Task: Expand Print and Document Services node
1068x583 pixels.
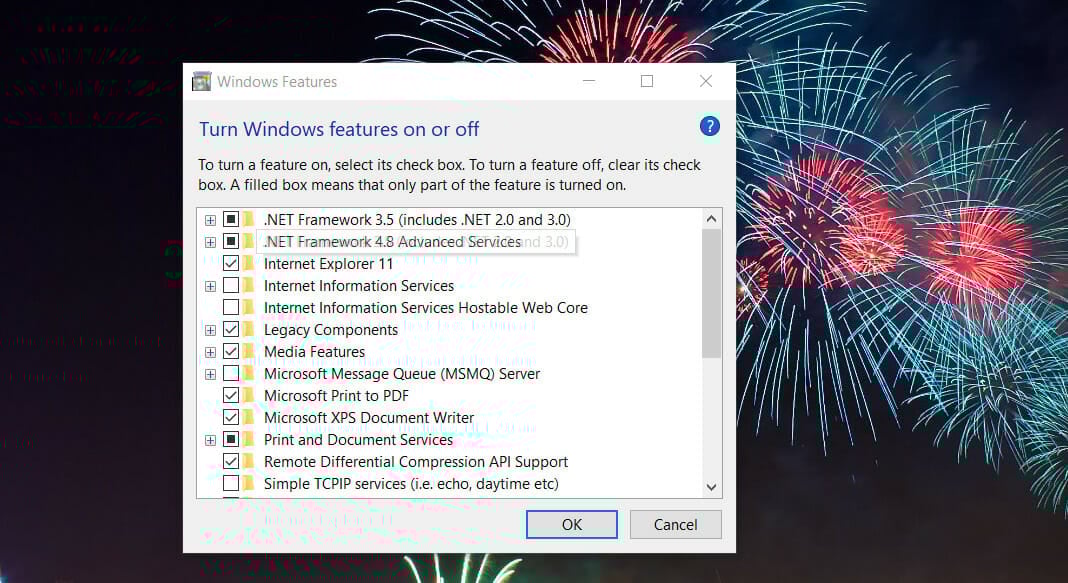Action: point(210,440)
